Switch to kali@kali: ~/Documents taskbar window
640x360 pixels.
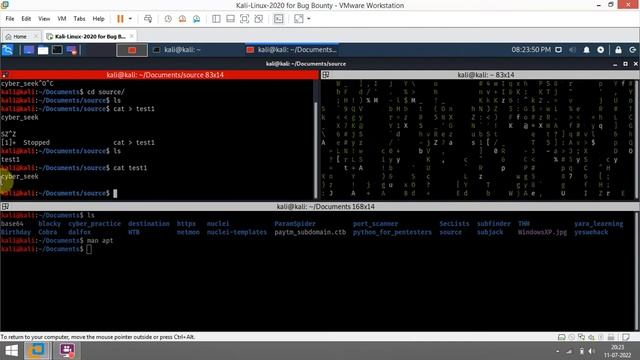[x=291, y=50]
